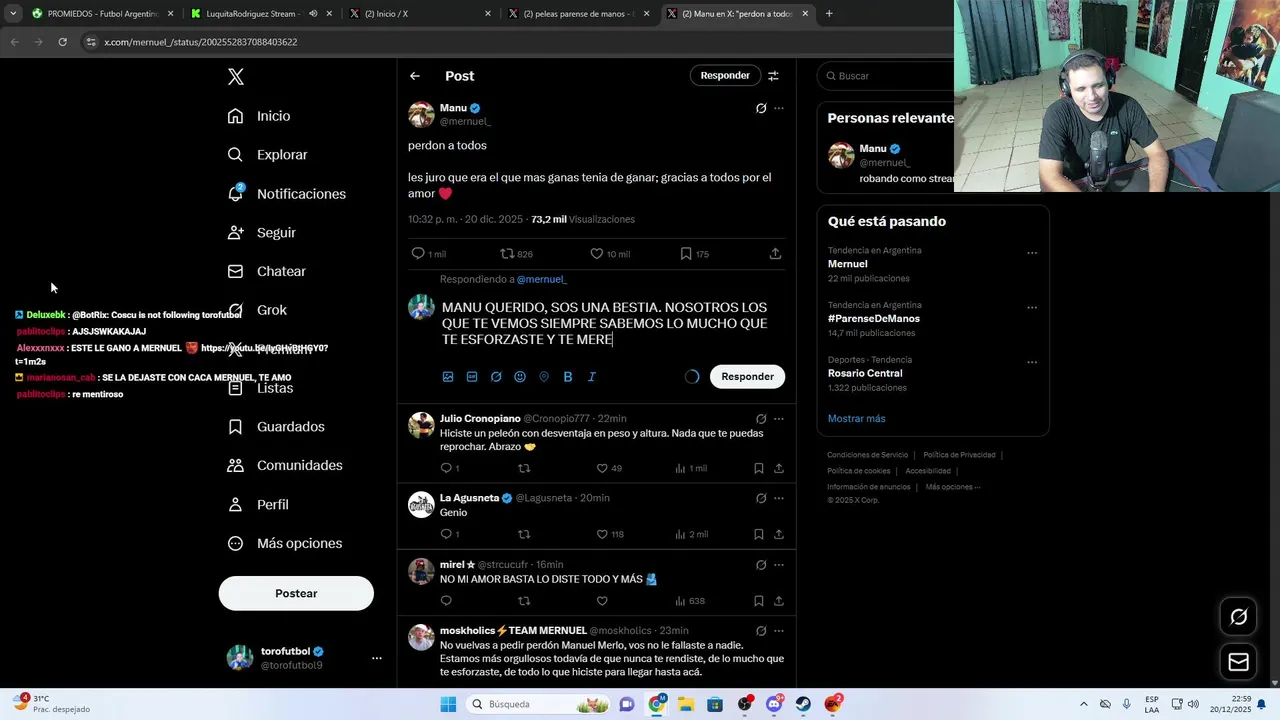1280x720 pixels.
Task: Like Julio Cronopiano's reply
Action: click(x=609, y=468)
